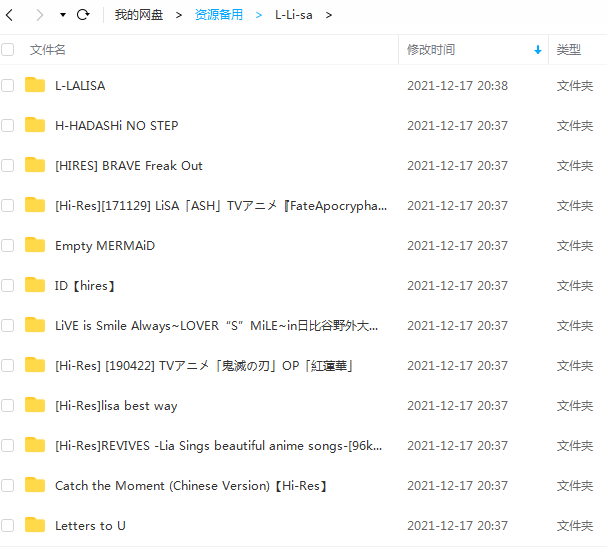Open the navigation history dropdown arrow
This screenshot has width=607, height=549.
click(x=63, y=15)
